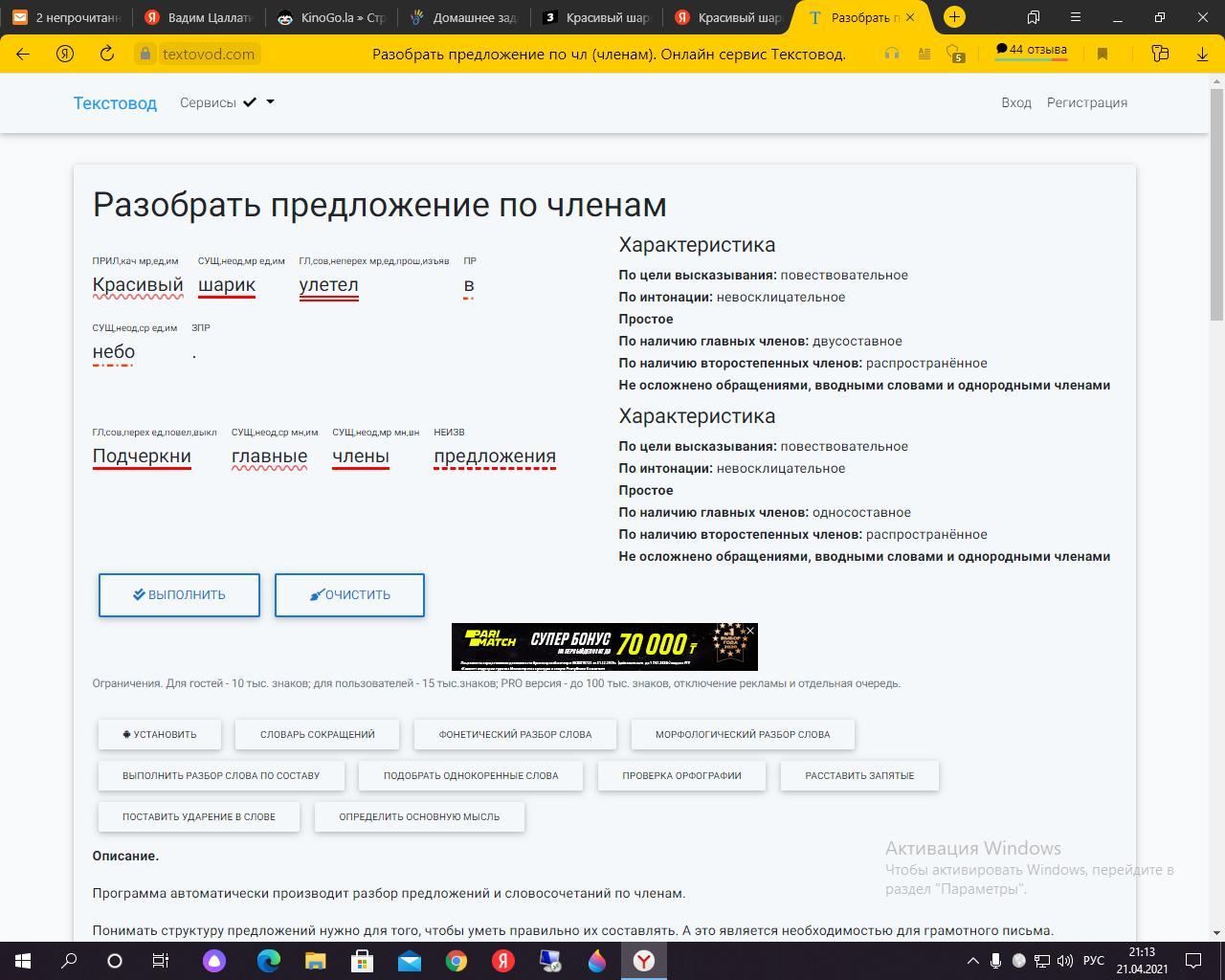Open the Mail app from the taskbar
1225x980 pixels.
click(409, 961)
